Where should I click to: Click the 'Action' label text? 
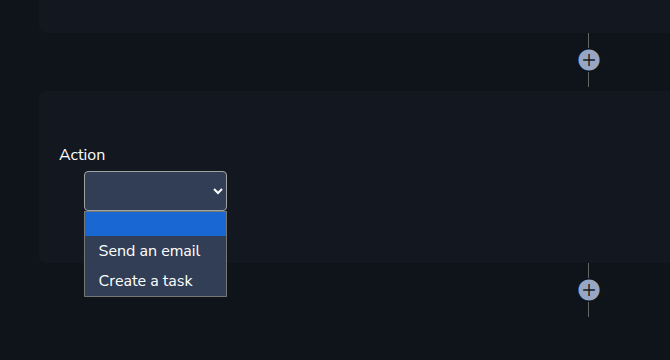point(82,155)
